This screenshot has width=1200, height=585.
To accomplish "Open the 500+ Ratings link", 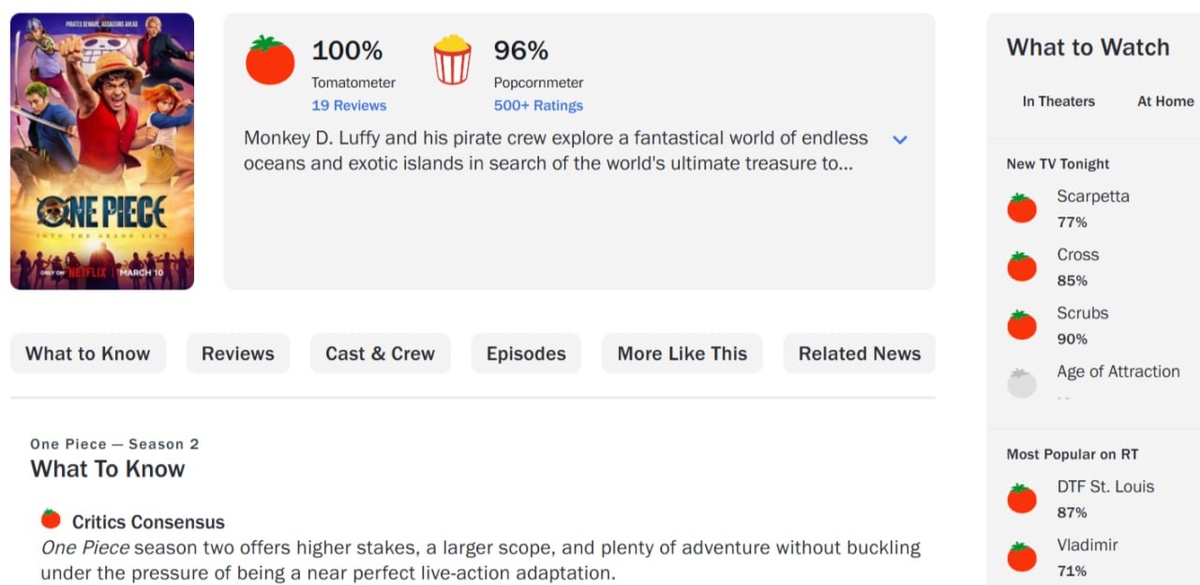I will click(x=538, y=105).
